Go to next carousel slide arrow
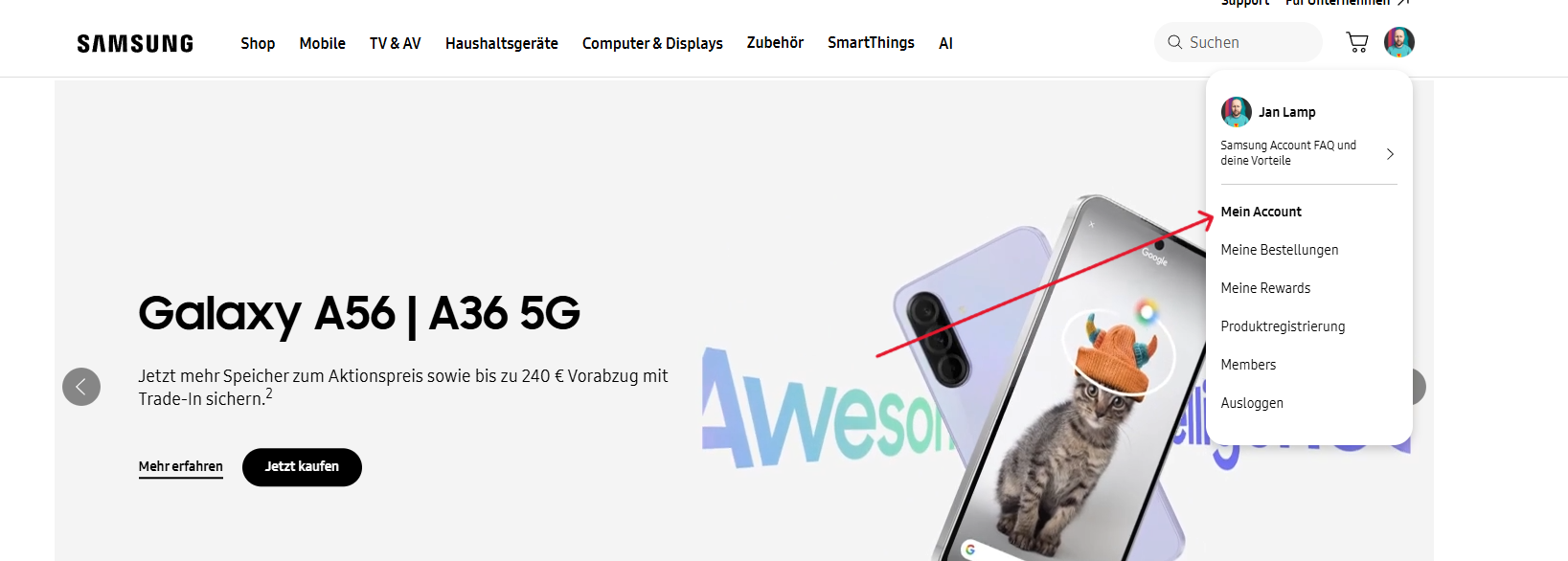Screen dimensions: 1568x561 click(x=1419, y=387)
